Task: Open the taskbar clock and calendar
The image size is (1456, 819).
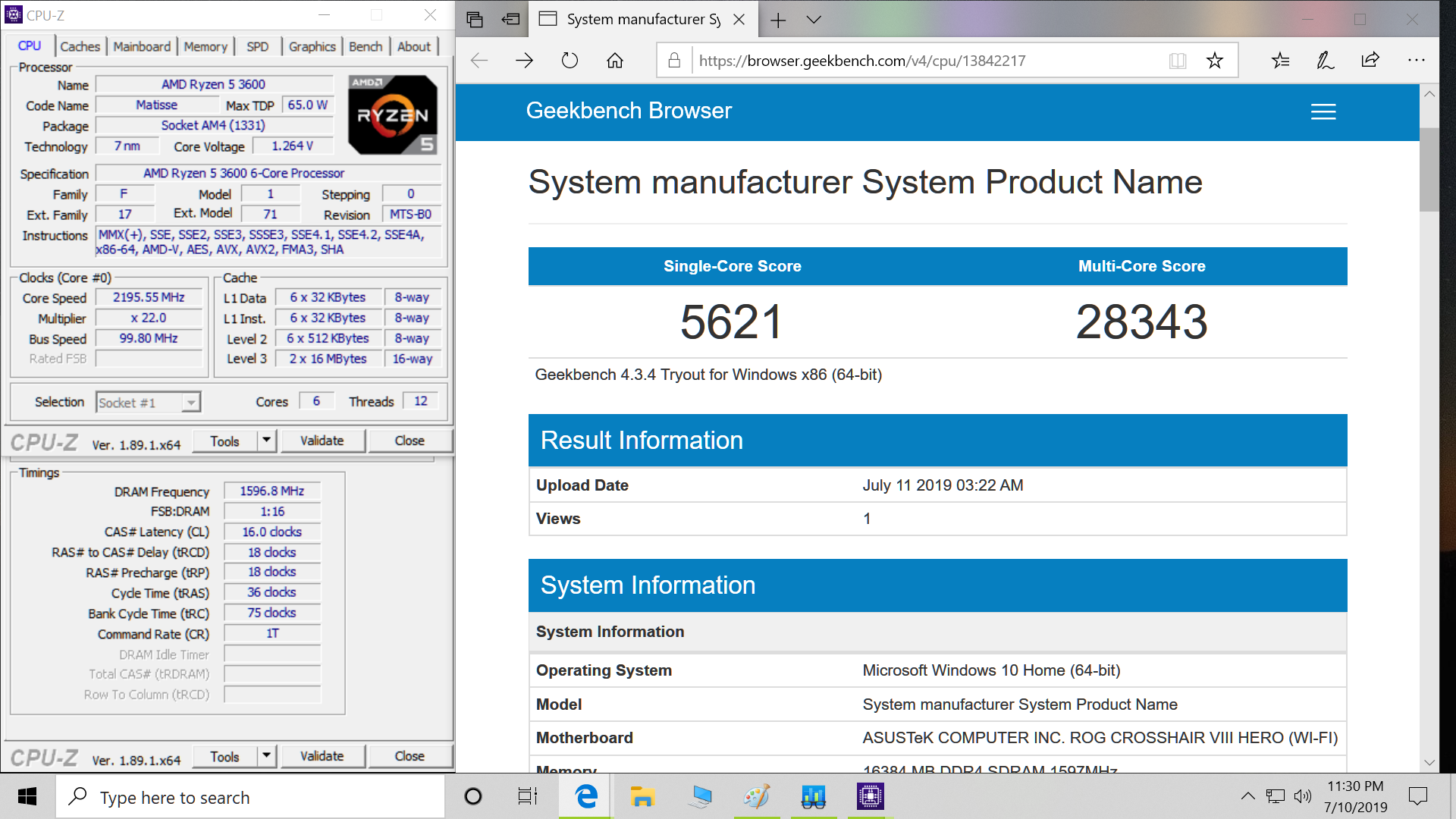Action: tap(1357, 796)
